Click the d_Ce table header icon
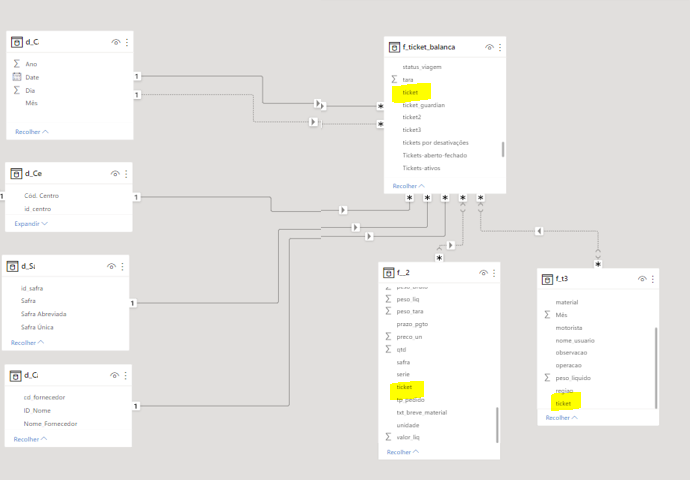Image resolution: width=690 pixels, height=480 pixels. click(16, 174)
